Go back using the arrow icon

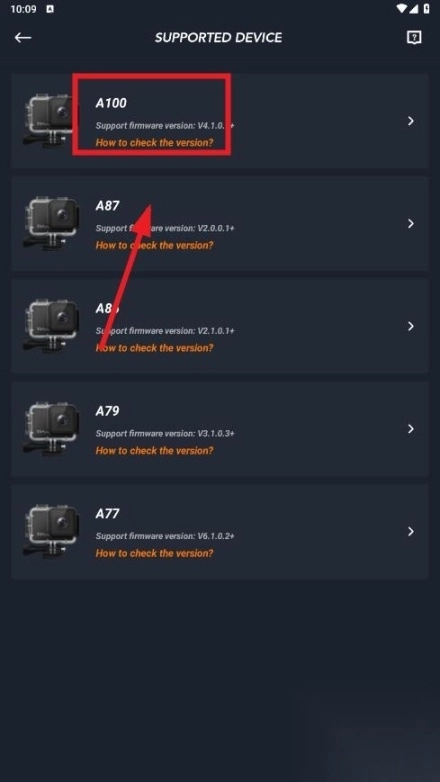pos(23,37)
